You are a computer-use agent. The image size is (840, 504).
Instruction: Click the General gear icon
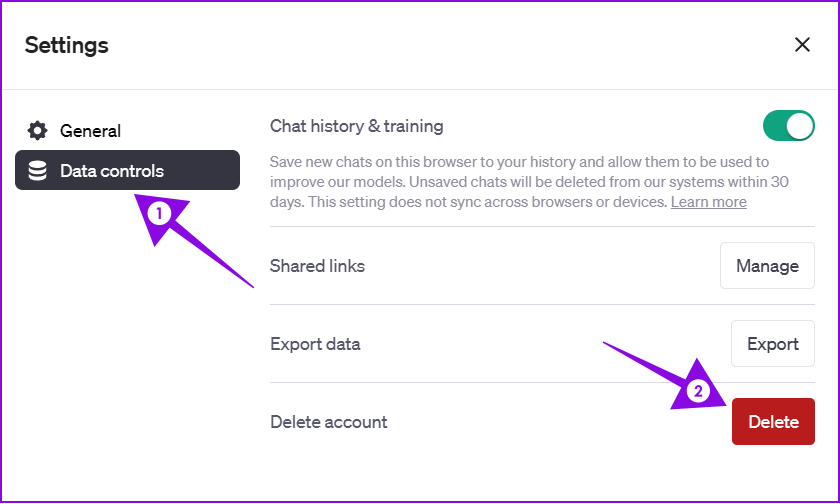pyautogui.click(x=38, y=131)
